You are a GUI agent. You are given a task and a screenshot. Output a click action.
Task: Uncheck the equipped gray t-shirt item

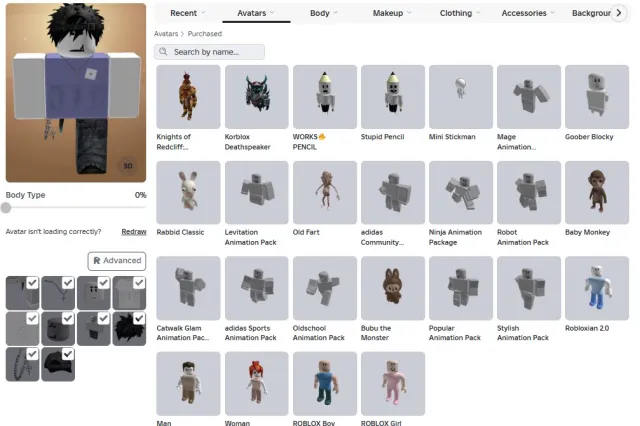tap(139, 282)
